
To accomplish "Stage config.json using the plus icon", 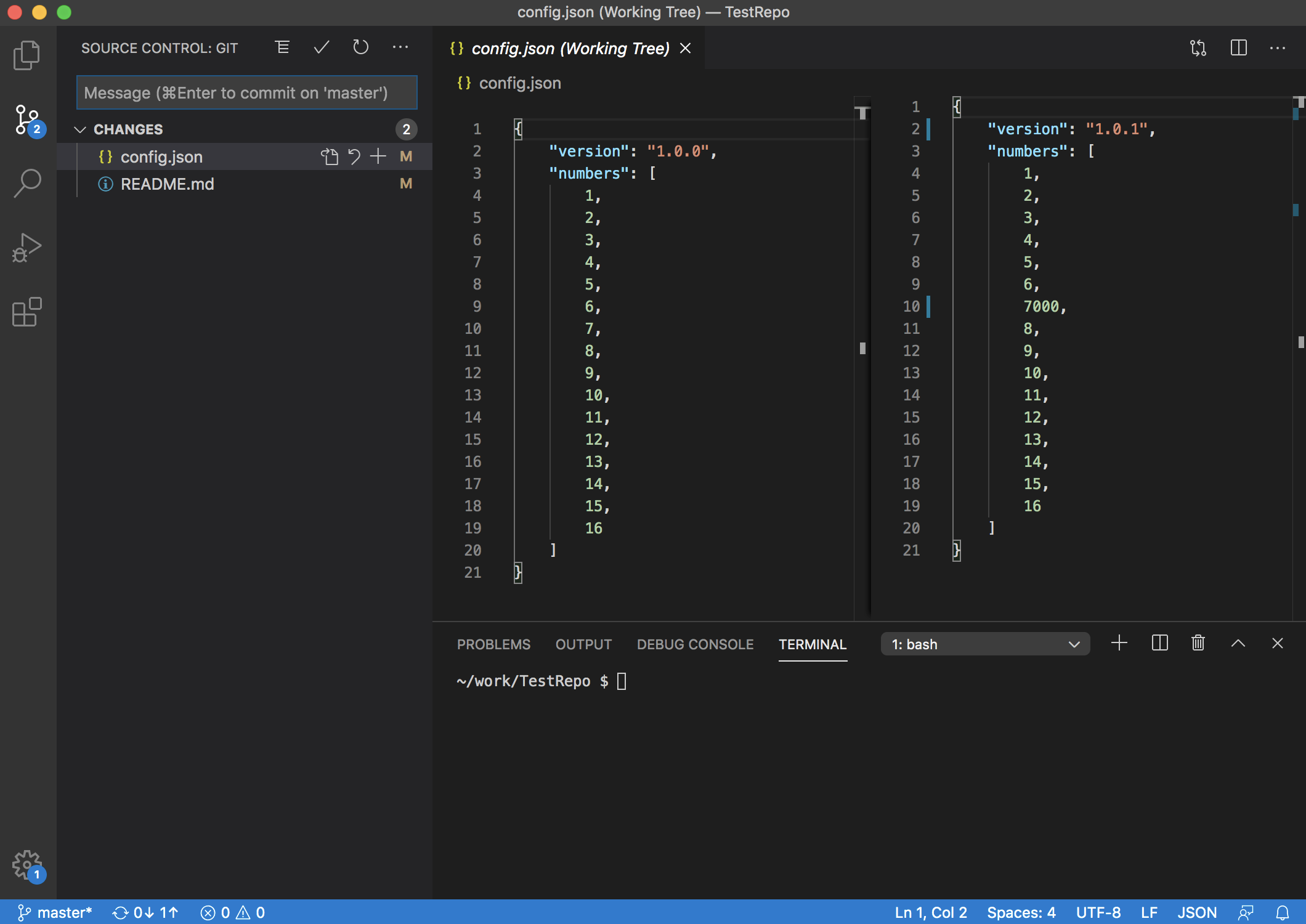I will point(378,156).
